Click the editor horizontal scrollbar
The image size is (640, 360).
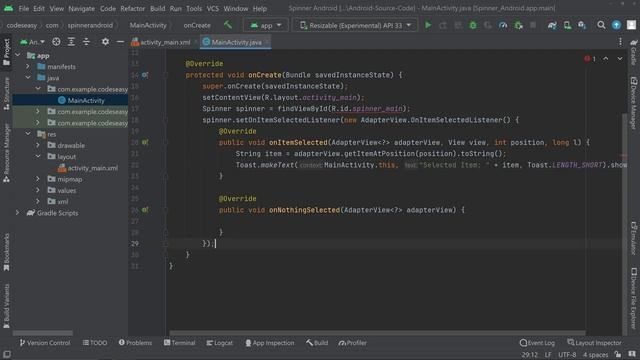tap(377, 333)
